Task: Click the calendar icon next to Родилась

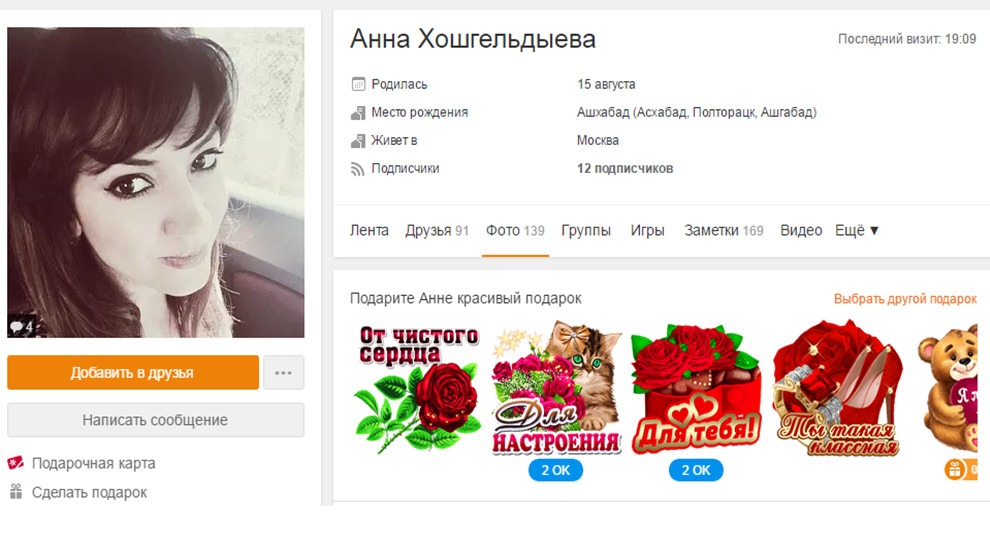Action: [x=358, y=84]
